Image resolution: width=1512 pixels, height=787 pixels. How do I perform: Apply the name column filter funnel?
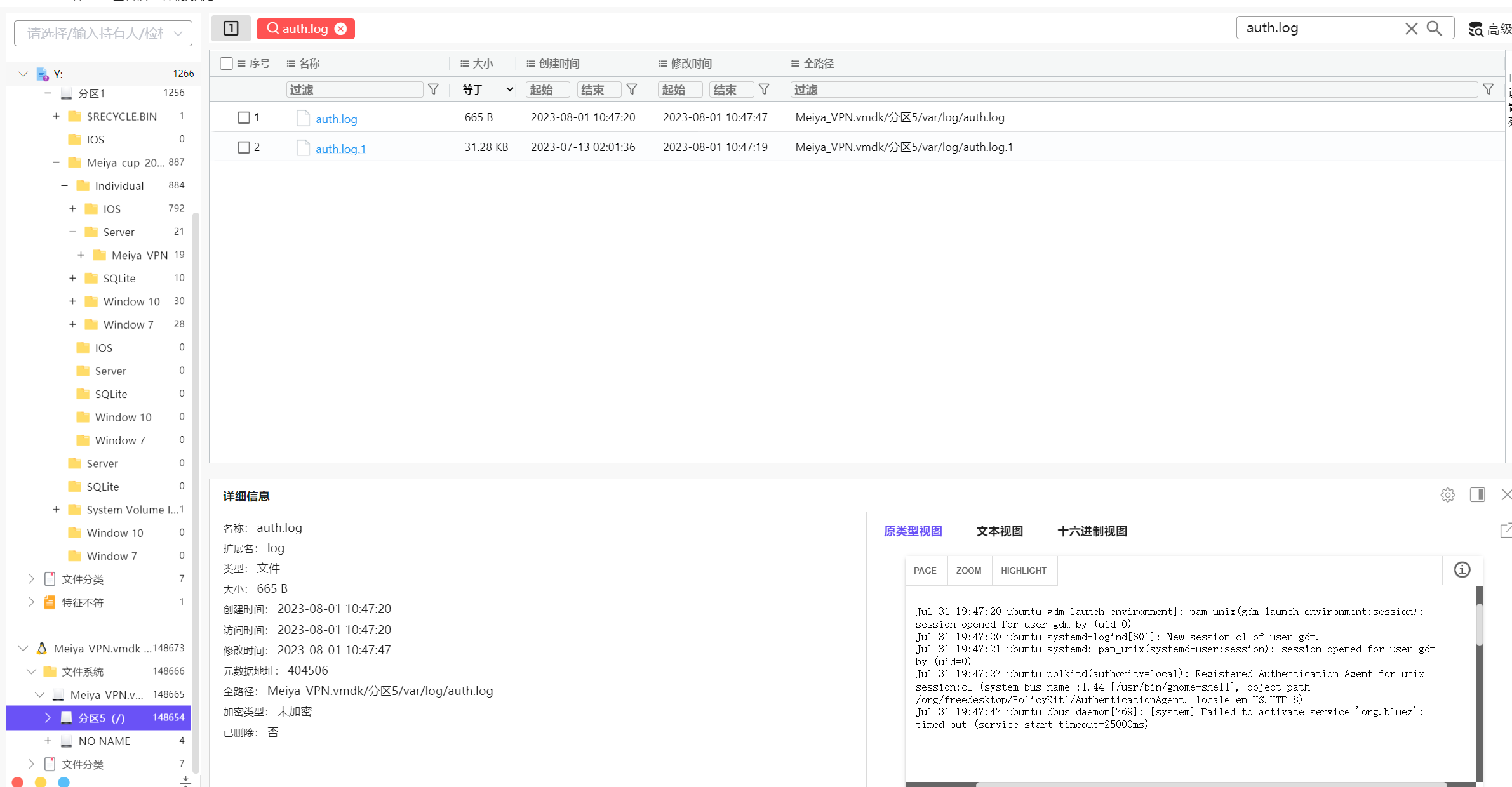434,89
